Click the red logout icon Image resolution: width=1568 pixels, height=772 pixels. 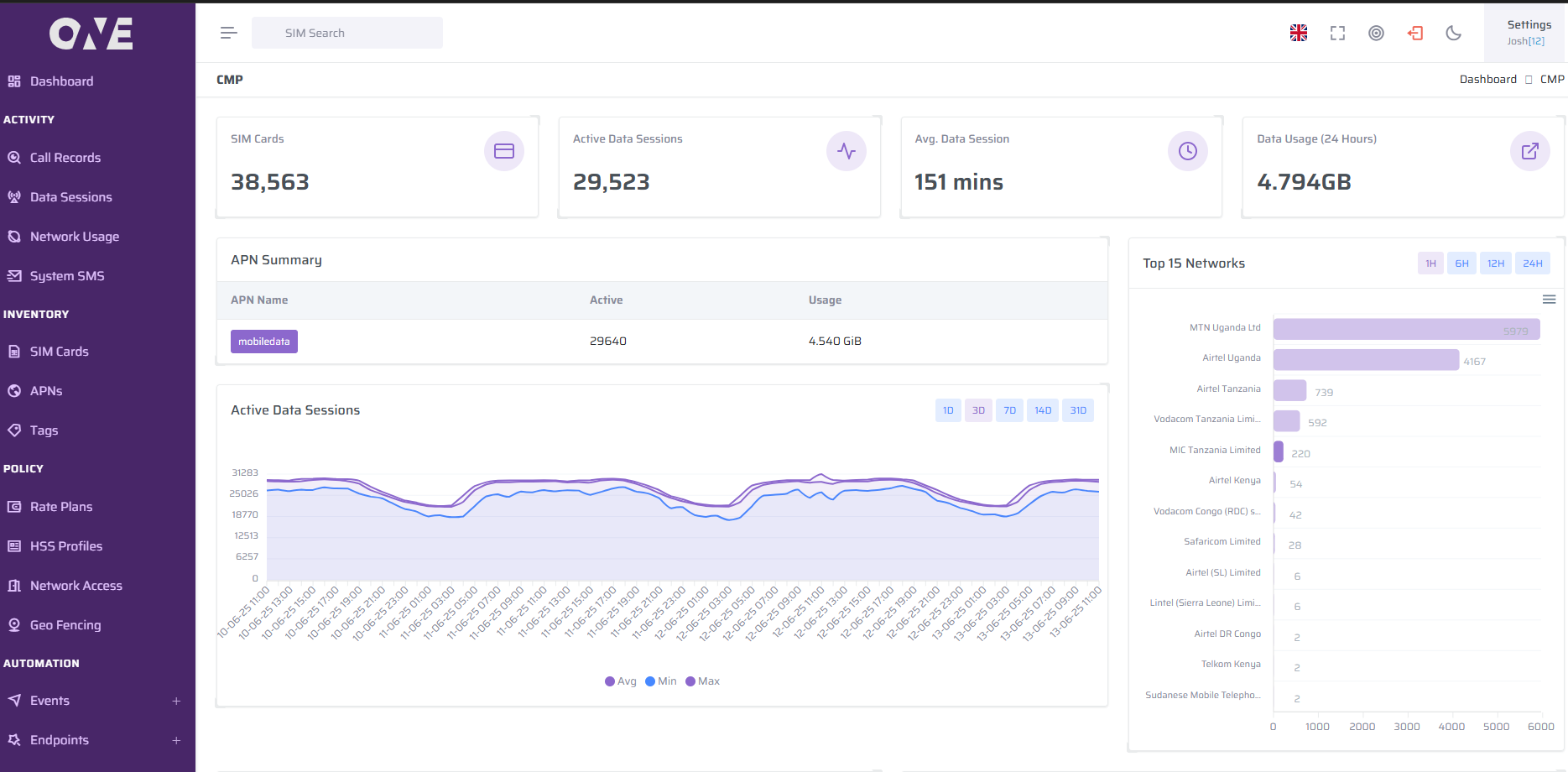[1415, 33]
